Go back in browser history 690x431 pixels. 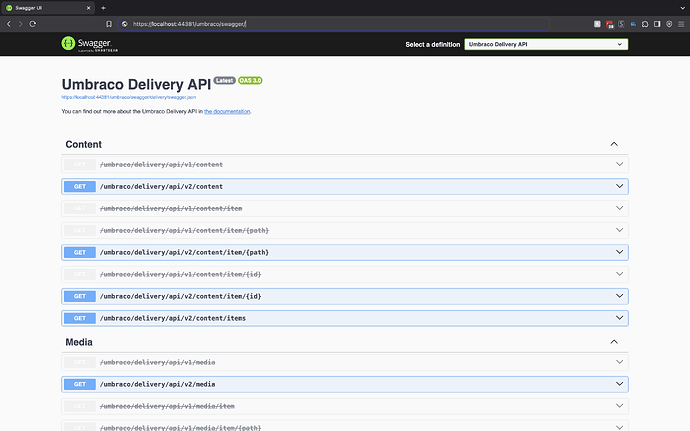point(9,24)
